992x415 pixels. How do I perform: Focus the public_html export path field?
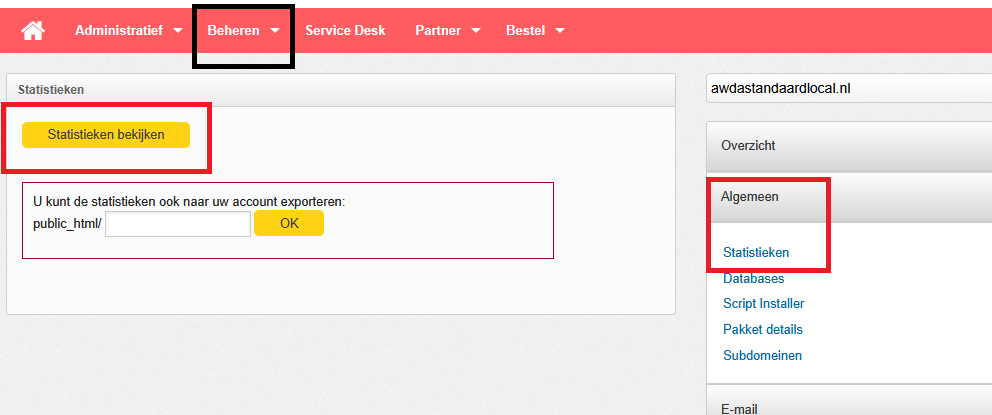tap(178, 224)
